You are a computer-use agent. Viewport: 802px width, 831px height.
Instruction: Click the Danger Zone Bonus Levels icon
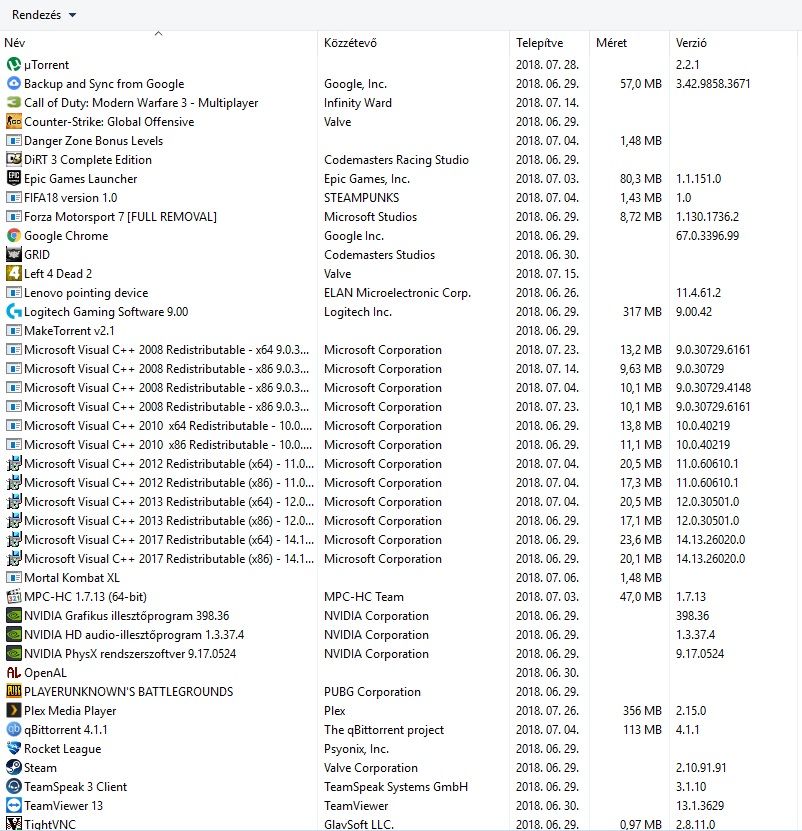(14, 141)
